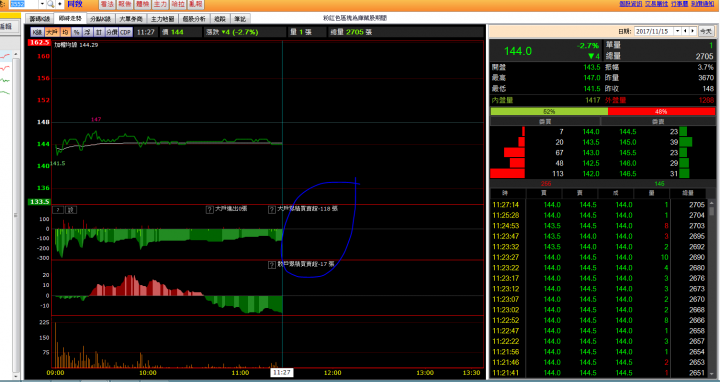Click the 主力 toolbar button
The image size is (720, 382).
tap(160, 4)
